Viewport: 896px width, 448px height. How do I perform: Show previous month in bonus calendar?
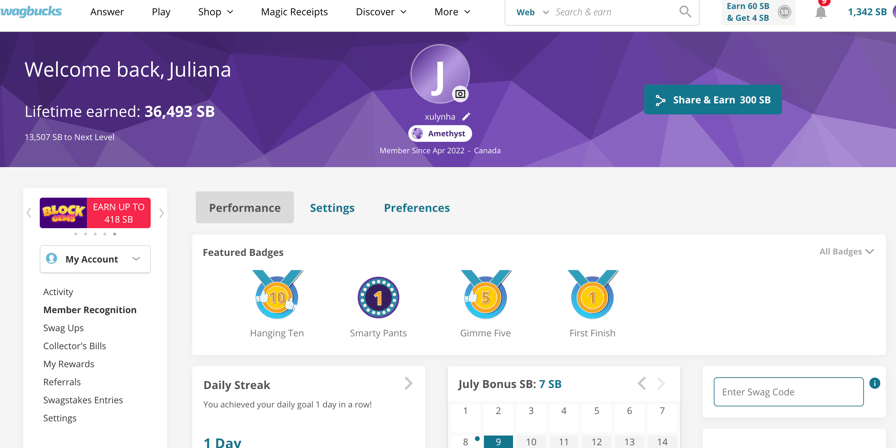tap(642, 383)
